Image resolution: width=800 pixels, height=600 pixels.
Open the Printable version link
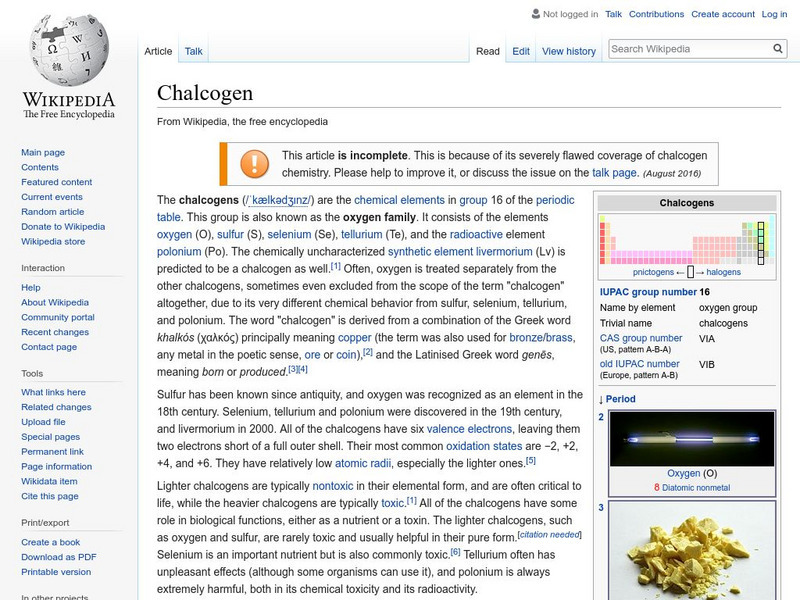click(56, 571)
